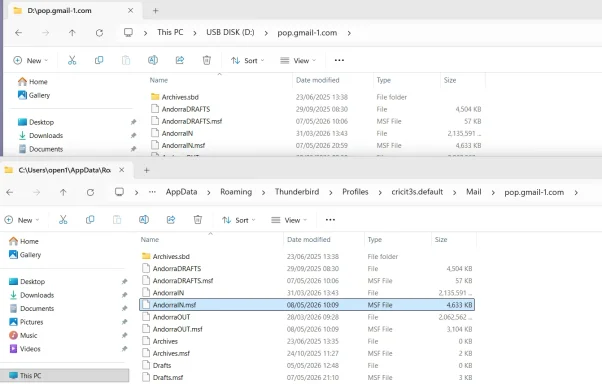Open Gallery in USB DISK window sidebar

[34, 95]
